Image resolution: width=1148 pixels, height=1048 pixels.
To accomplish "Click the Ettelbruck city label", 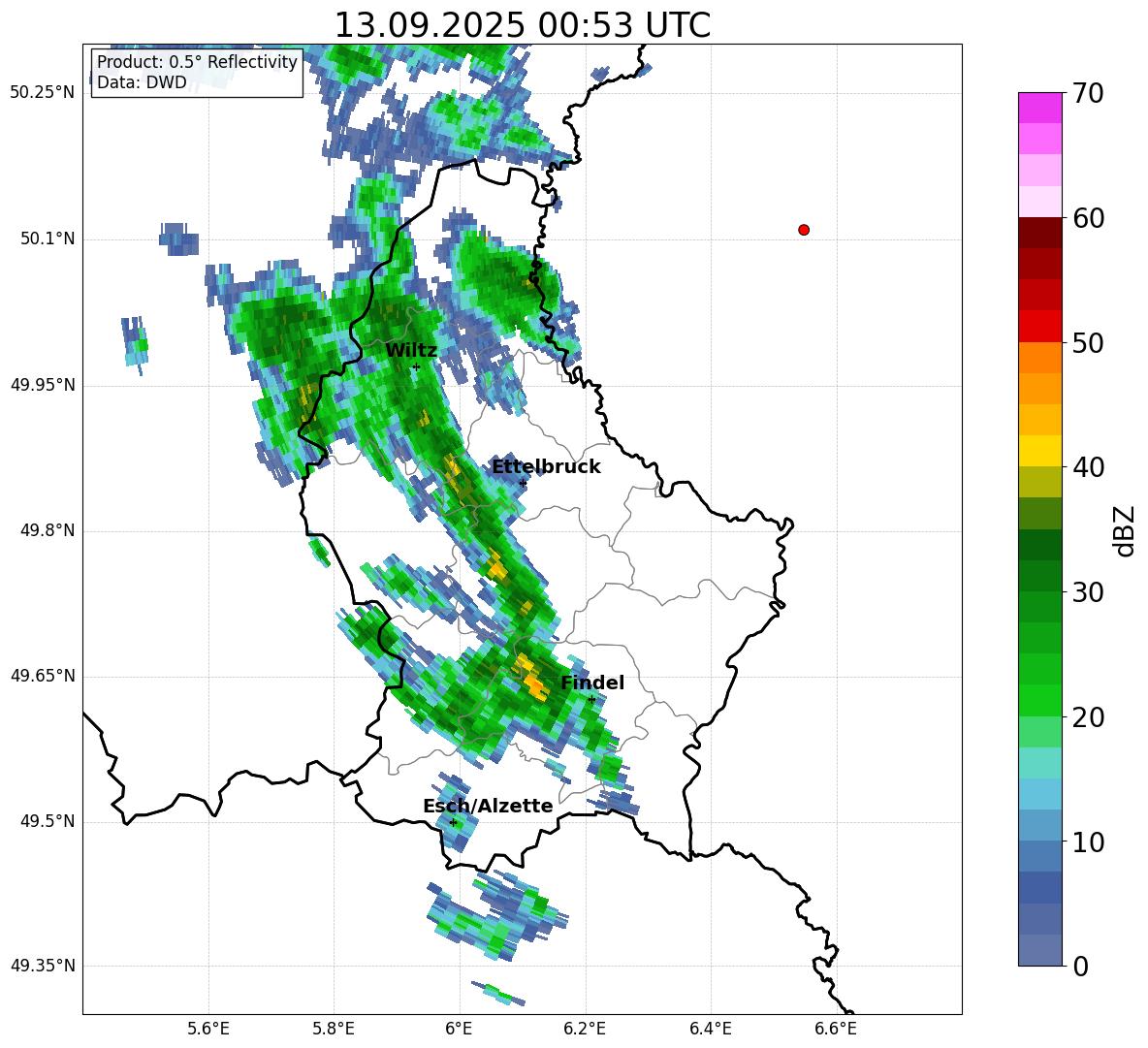I will [x=546, y=467].
